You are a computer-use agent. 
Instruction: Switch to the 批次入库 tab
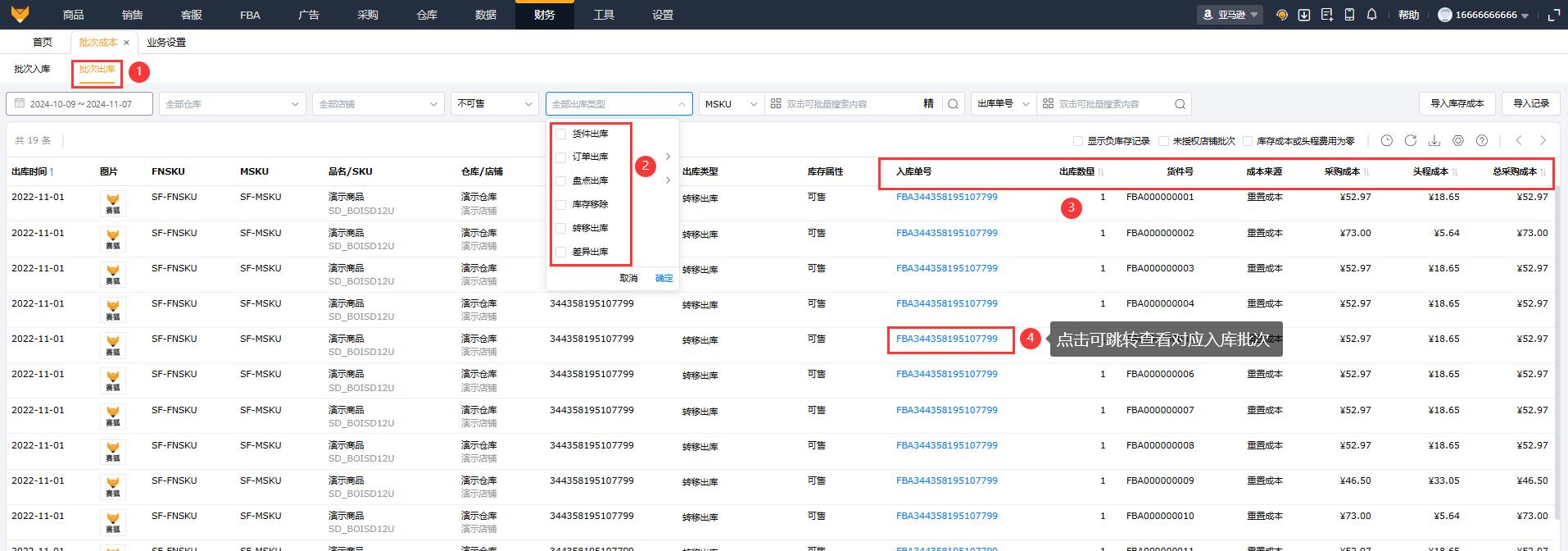point(32,69)
